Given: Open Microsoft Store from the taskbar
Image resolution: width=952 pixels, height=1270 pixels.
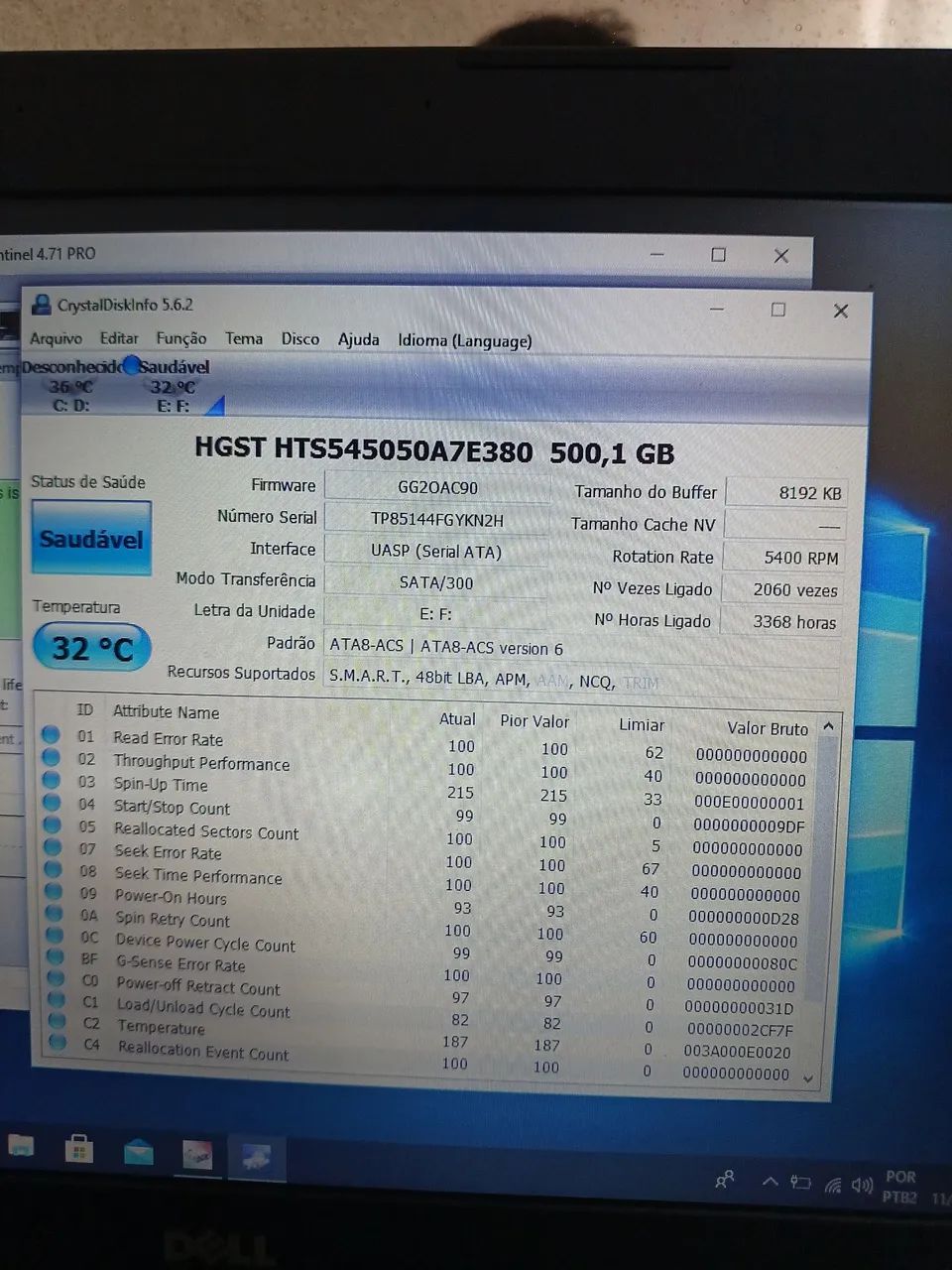Looking at the screenshot, I should [78, 1149].
